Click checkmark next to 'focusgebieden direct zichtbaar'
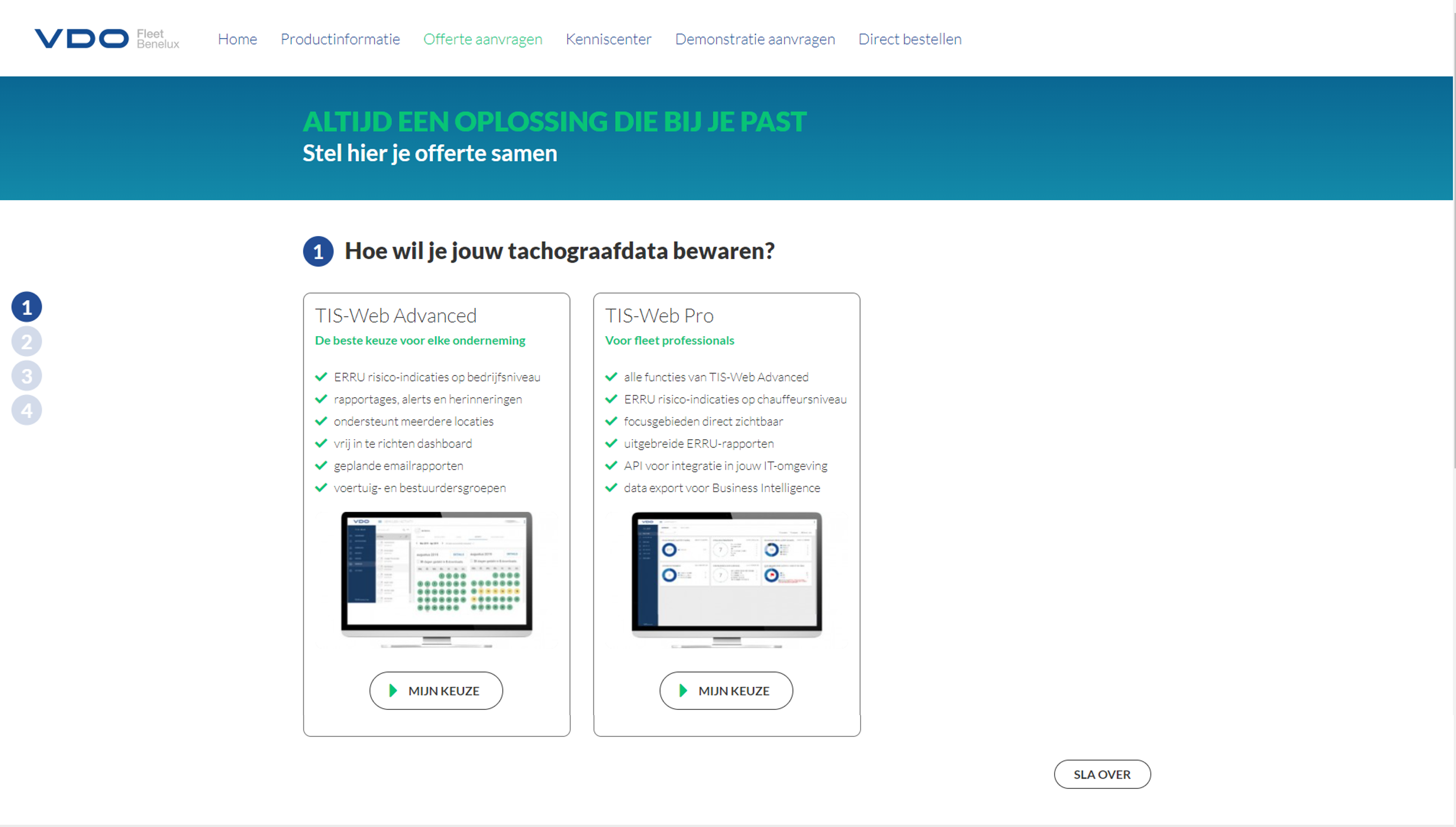 (x=611, y=421)
